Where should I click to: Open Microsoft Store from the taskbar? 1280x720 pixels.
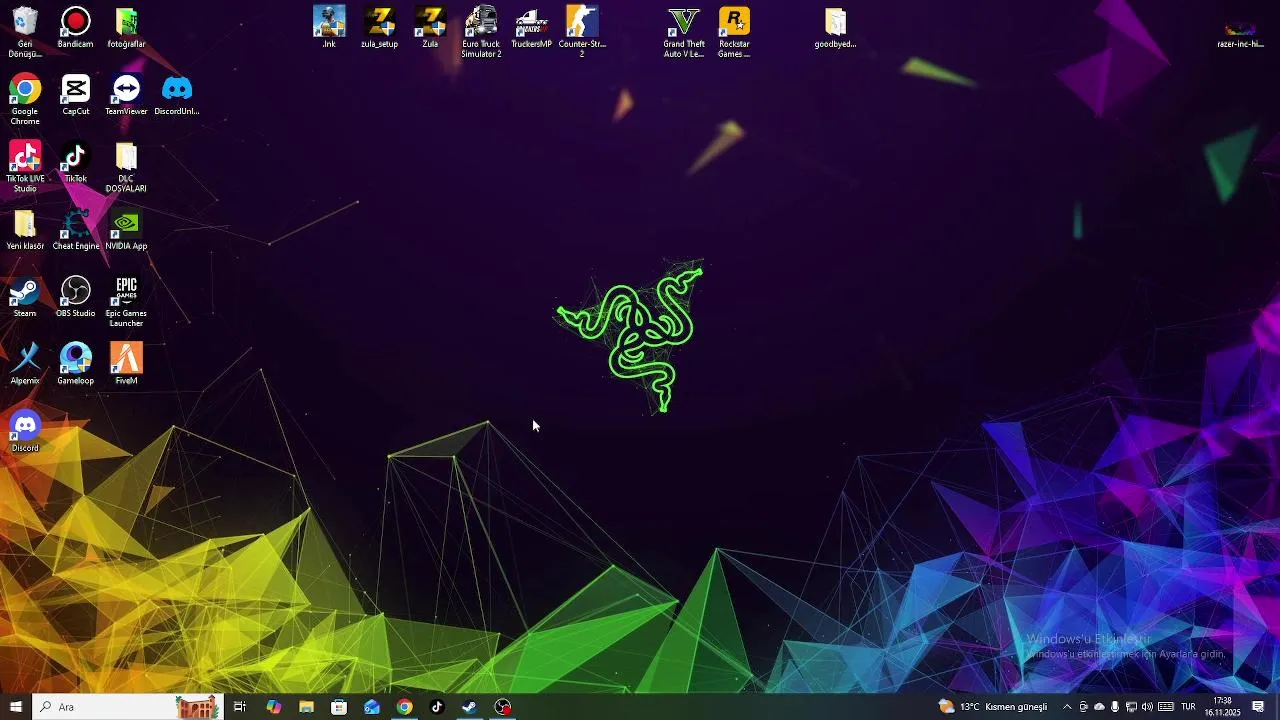click(339, 707)
